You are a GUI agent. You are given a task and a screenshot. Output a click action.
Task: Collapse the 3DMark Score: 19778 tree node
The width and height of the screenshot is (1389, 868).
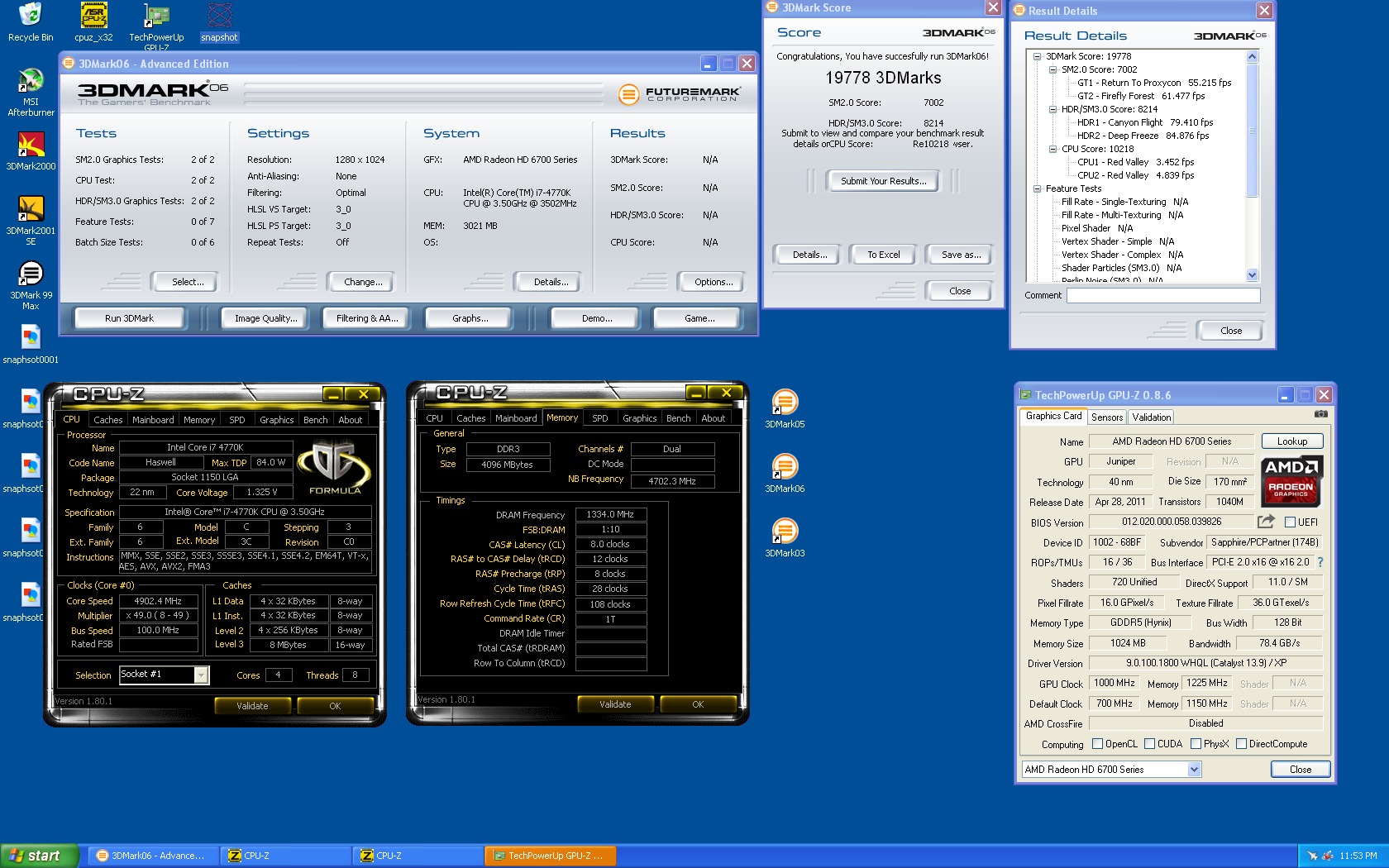[x=1038, y=56]
